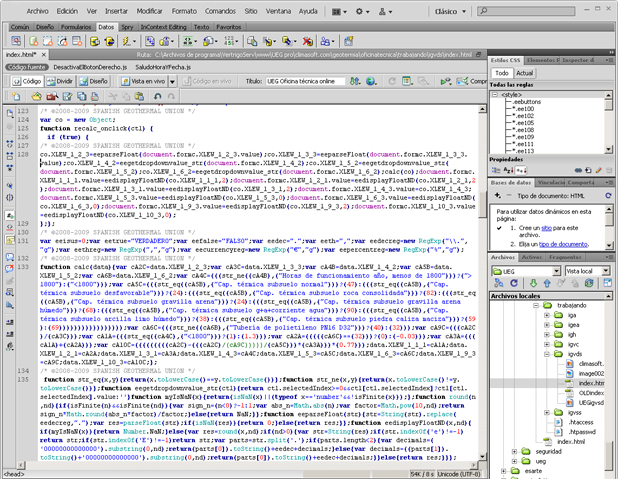Switch to Código view
618x479 pixels.
click(x=27, y=81)
